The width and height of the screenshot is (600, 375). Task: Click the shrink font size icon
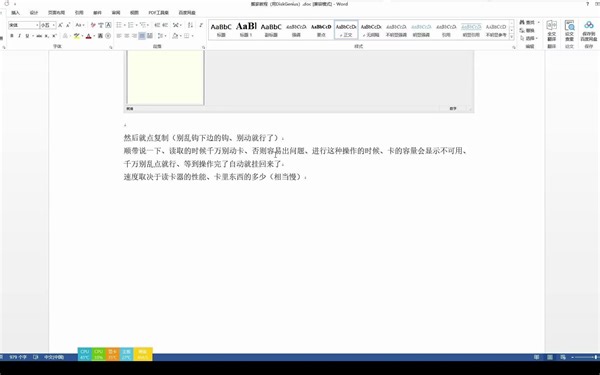point(68,25)
